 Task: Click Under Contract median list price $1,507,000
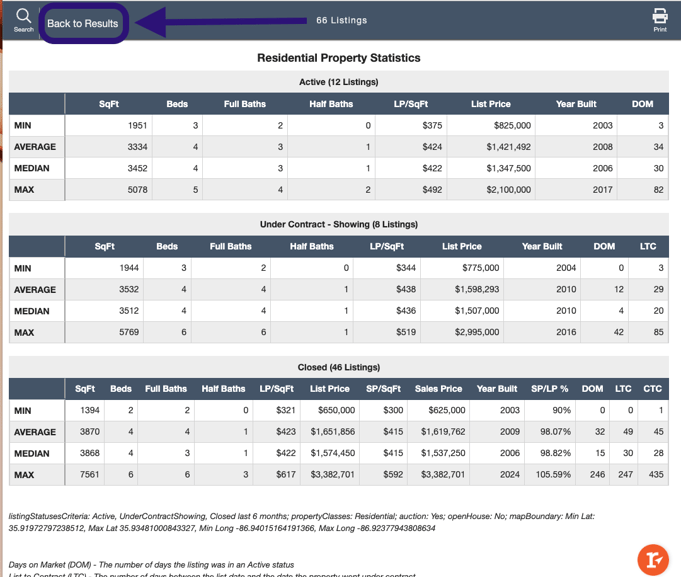pyautogui.click(x=477, y=311)
